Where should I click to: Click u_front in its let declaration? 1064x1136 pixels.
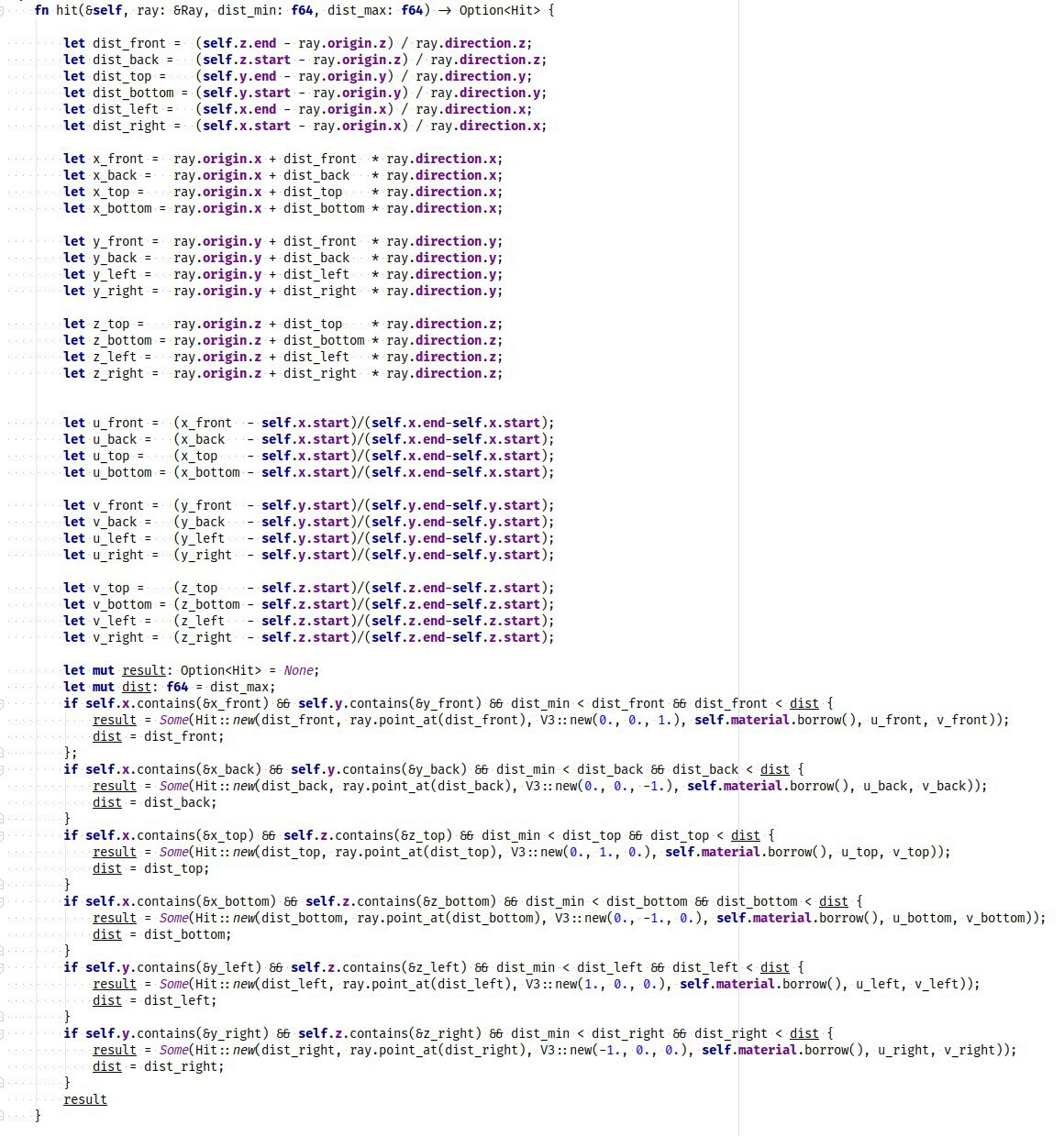(x=118, y=423)
